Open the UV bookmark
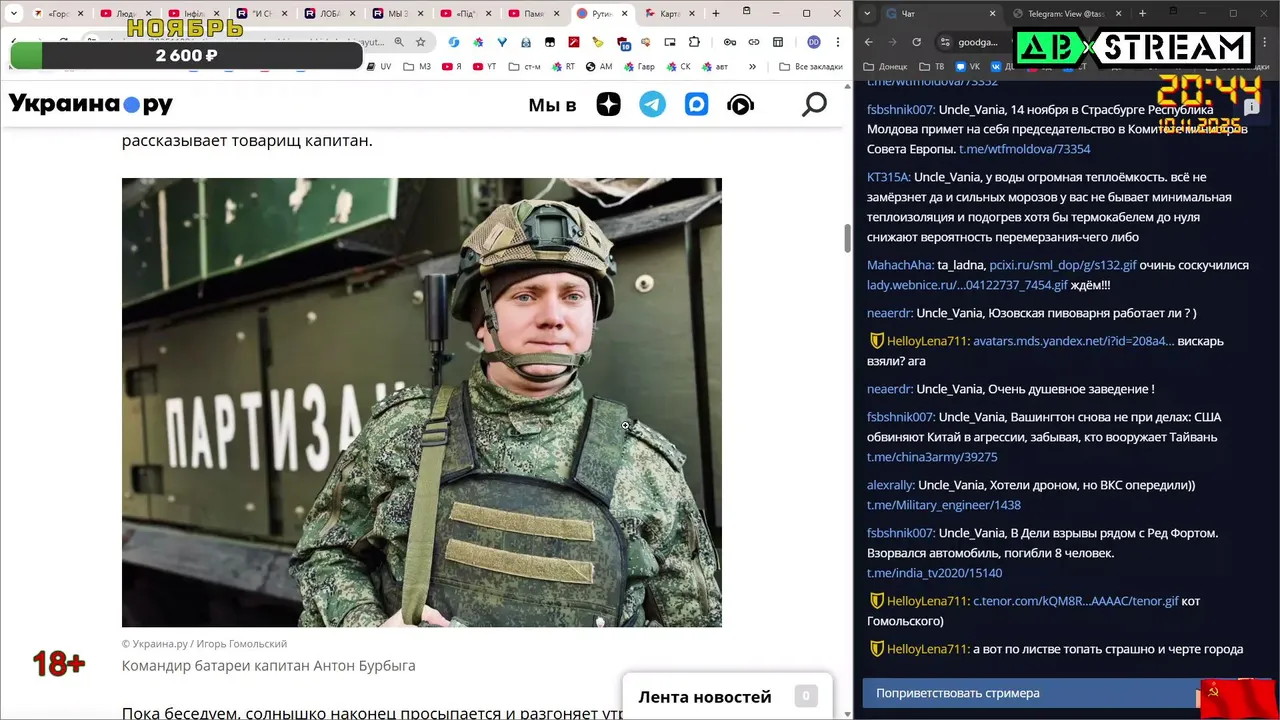This screenshot has height=720, width=1280. 380,66
